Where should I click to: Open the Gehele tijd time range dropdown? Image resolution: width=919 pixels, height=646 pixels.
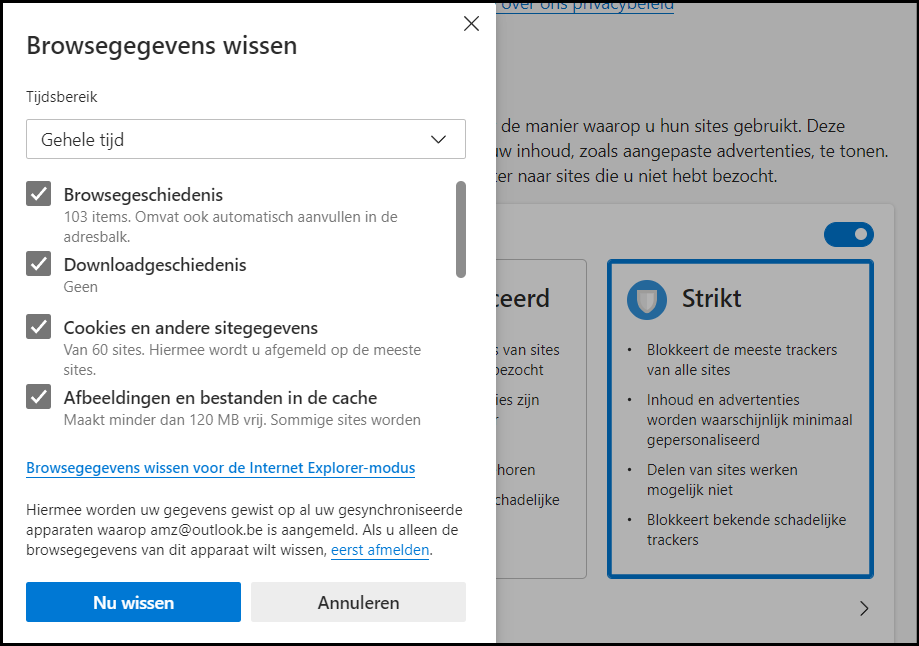pyautogui.click(x=245, y=140)
